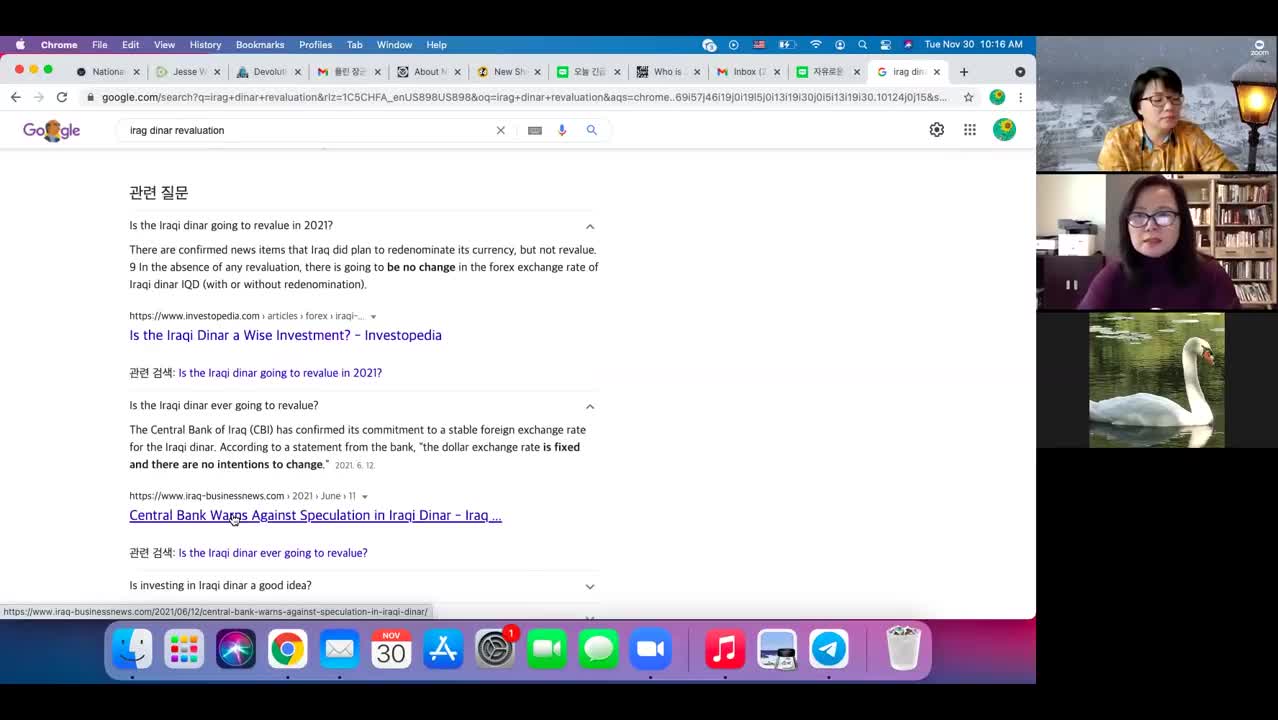Open the on-screen keyboard input tool
The height and width of the screenshot is (720, 1278).
(x=535, y=130)
